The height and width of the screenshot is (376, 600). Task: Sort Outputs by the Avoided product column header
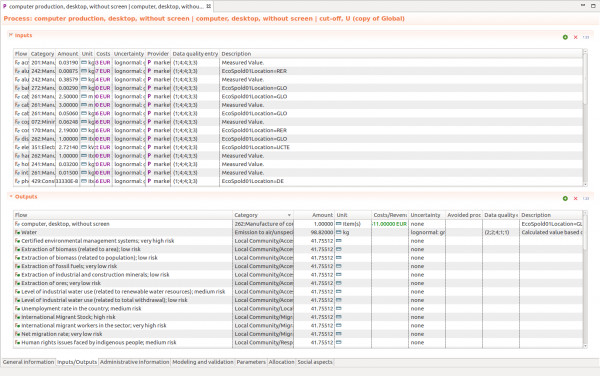pyautogui.click(x=464, y=215)
